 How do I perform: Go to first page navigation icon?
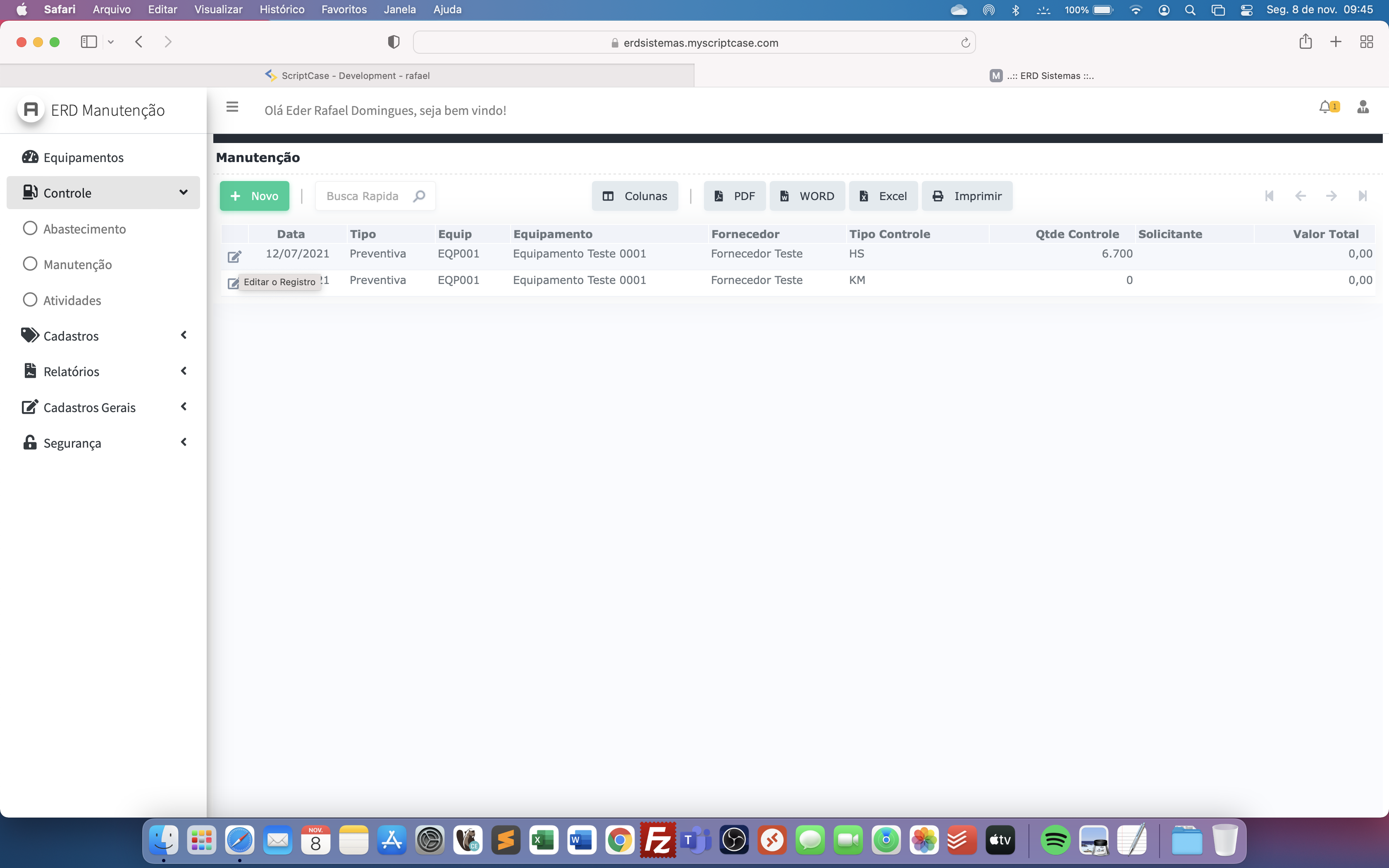coord(1269,196)
